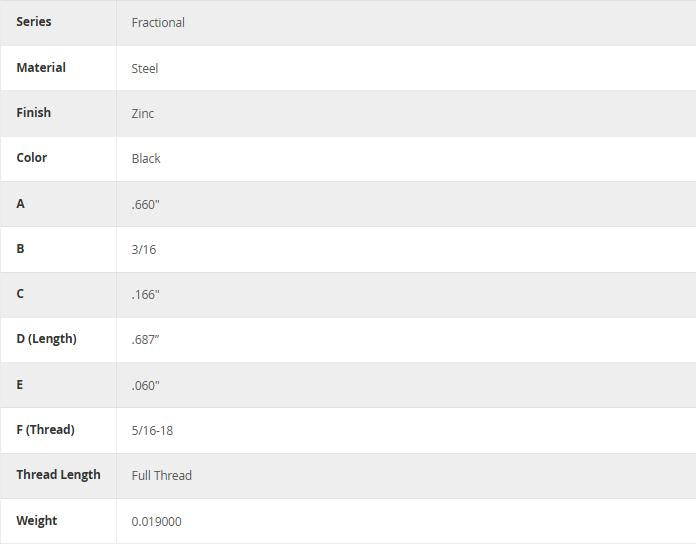This screenshot has height=544, width=696.
Task: Select the Steel material value
Action: (145, 69)
